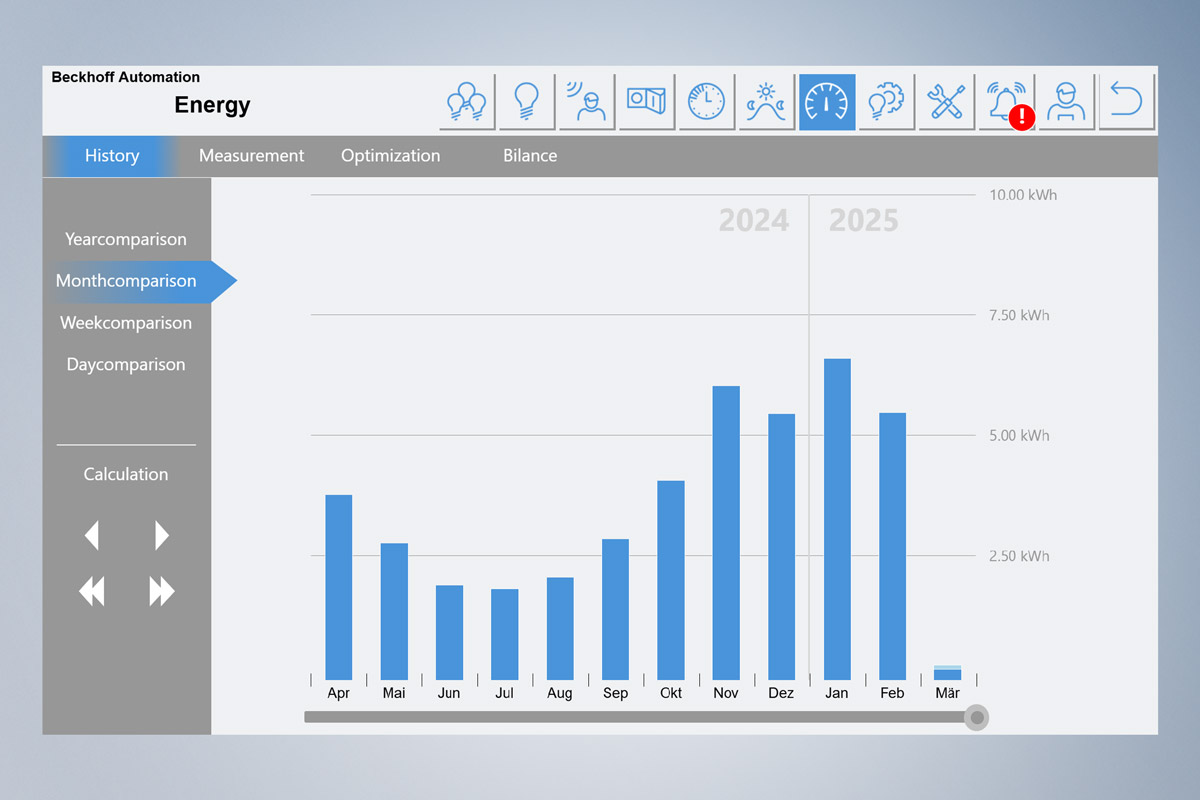1200x800 pixels.
Task: Open the clock scheduler icon
Action: [x=706, y=102]
